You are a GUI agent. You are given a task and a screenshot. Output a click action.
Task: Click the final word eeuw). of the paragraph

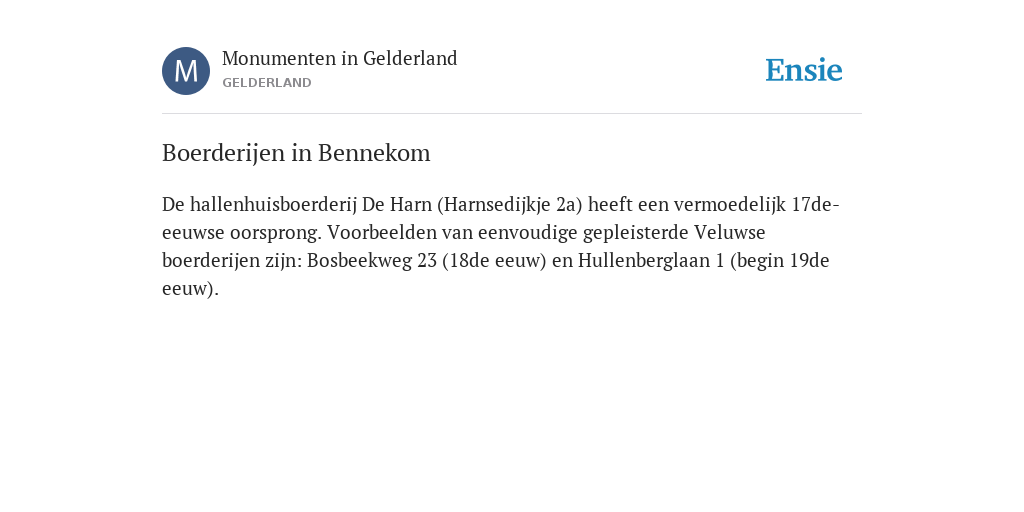pos(190,289)
